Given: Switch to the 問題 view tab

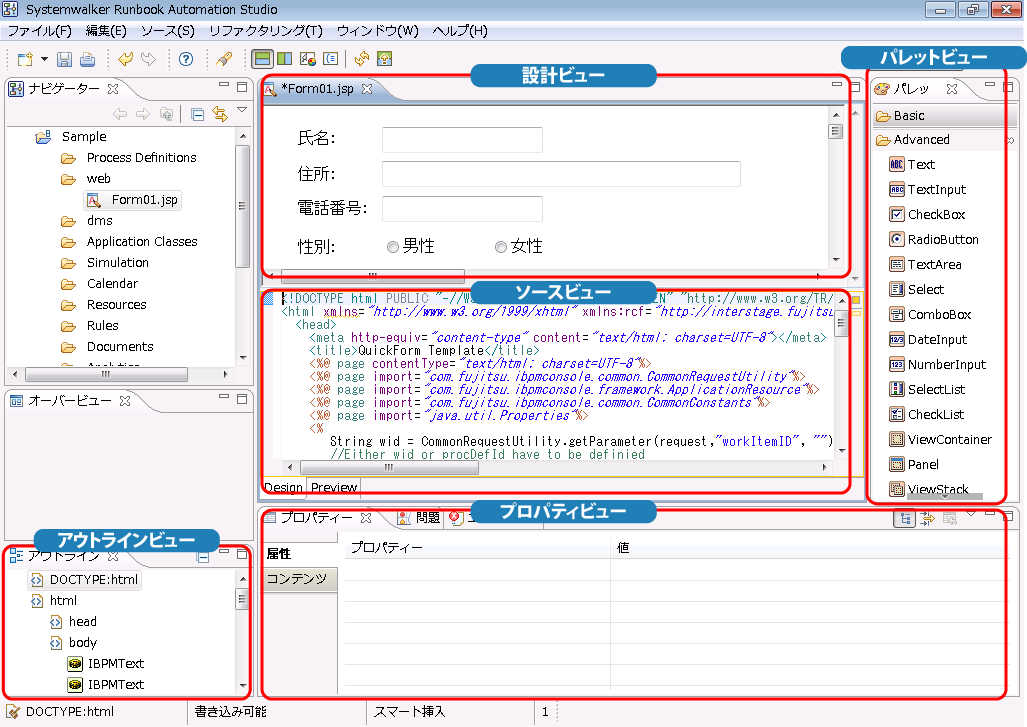Looking at the screenshot, I should [420, 518].
